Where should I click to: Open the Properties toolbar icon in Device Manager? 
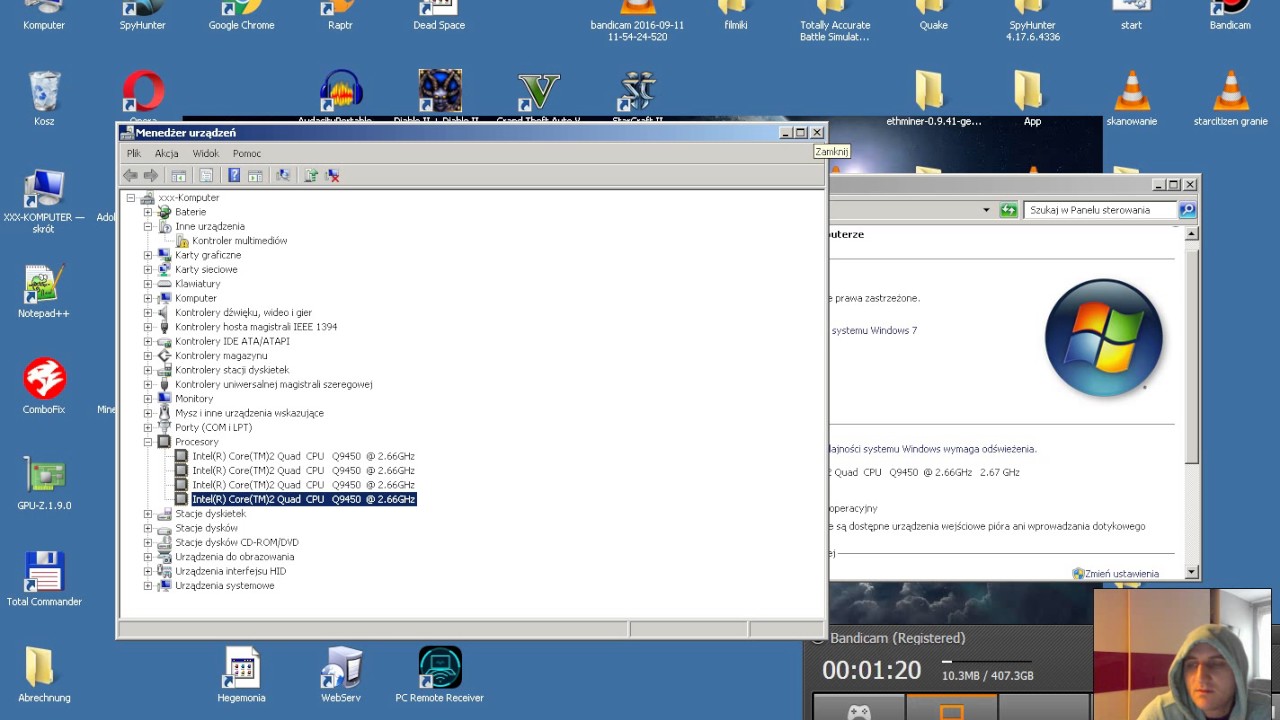pyautogui.click(x=206, y=175)
